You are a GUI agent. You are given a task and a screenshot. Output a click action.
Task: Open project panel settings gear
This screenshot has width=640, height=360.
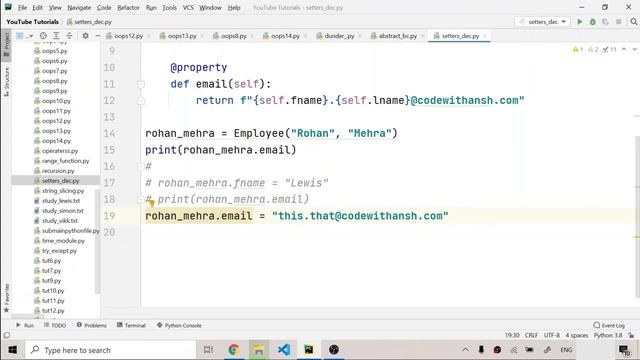coord(85,36)
